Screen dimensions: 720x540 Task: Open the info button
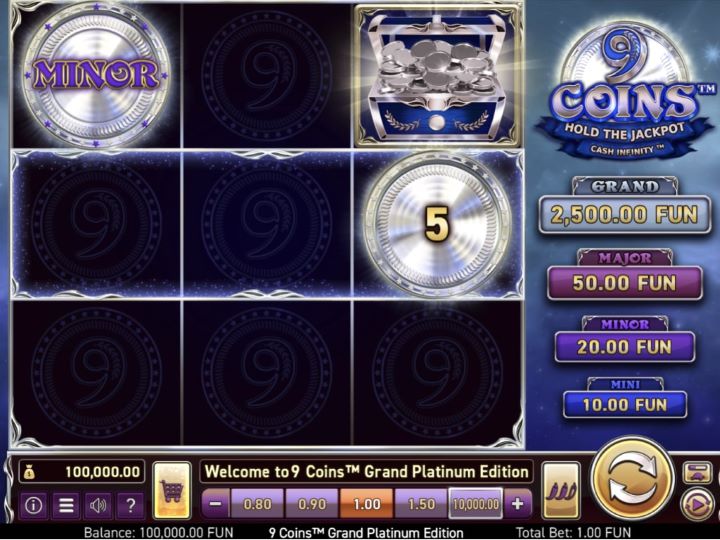click(34, 505)
